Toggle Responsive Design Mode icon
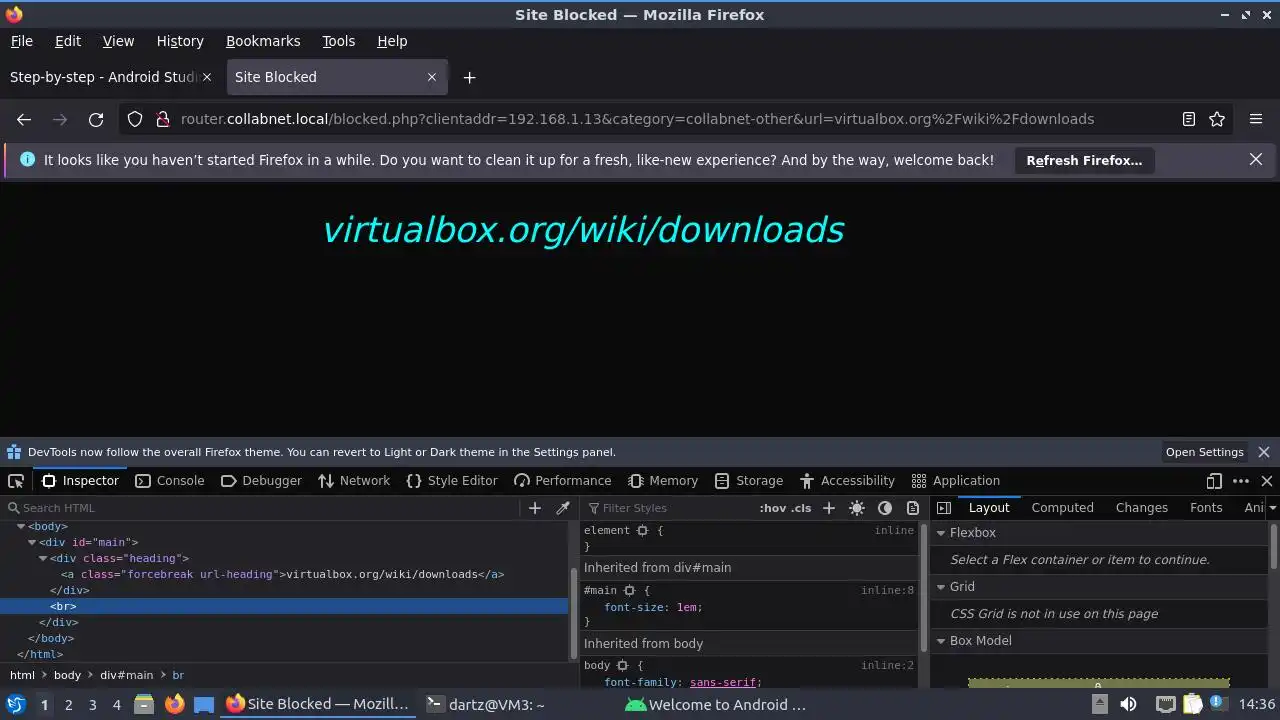 (x=1214, y=481)
